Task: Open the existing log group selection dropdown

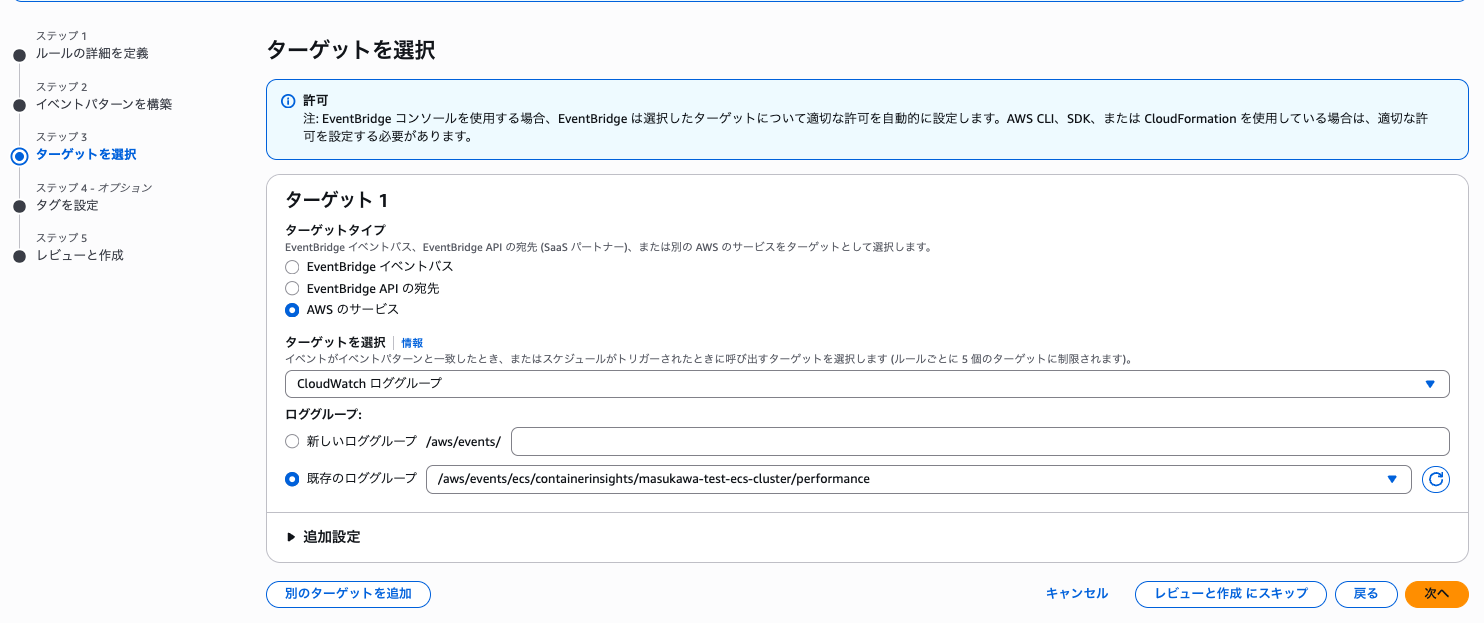Action: click(915, 479)
